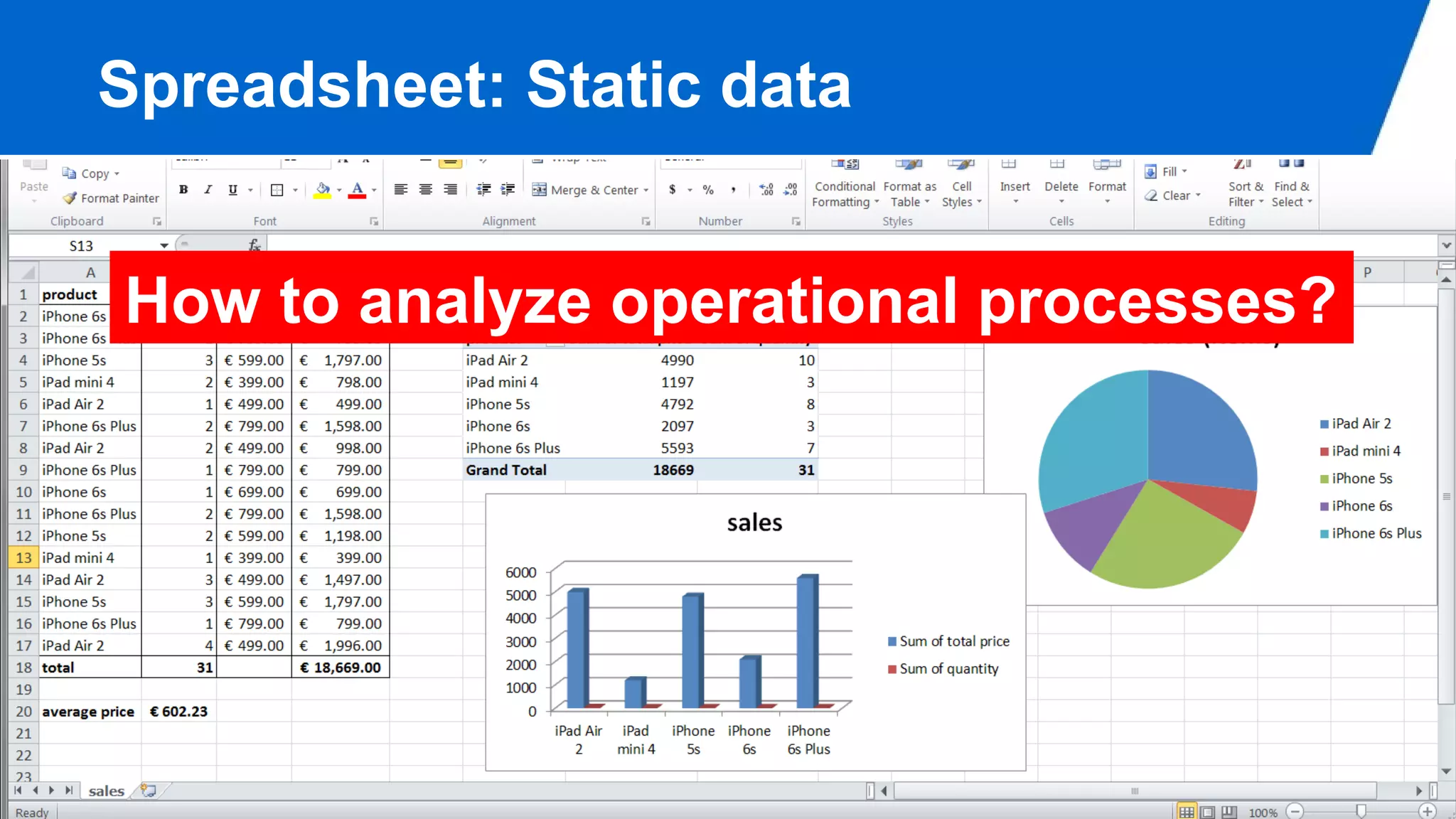This screenshot has width=1456, height=819.
Task: Open the Format cells menu
Action: point(1107,183)
